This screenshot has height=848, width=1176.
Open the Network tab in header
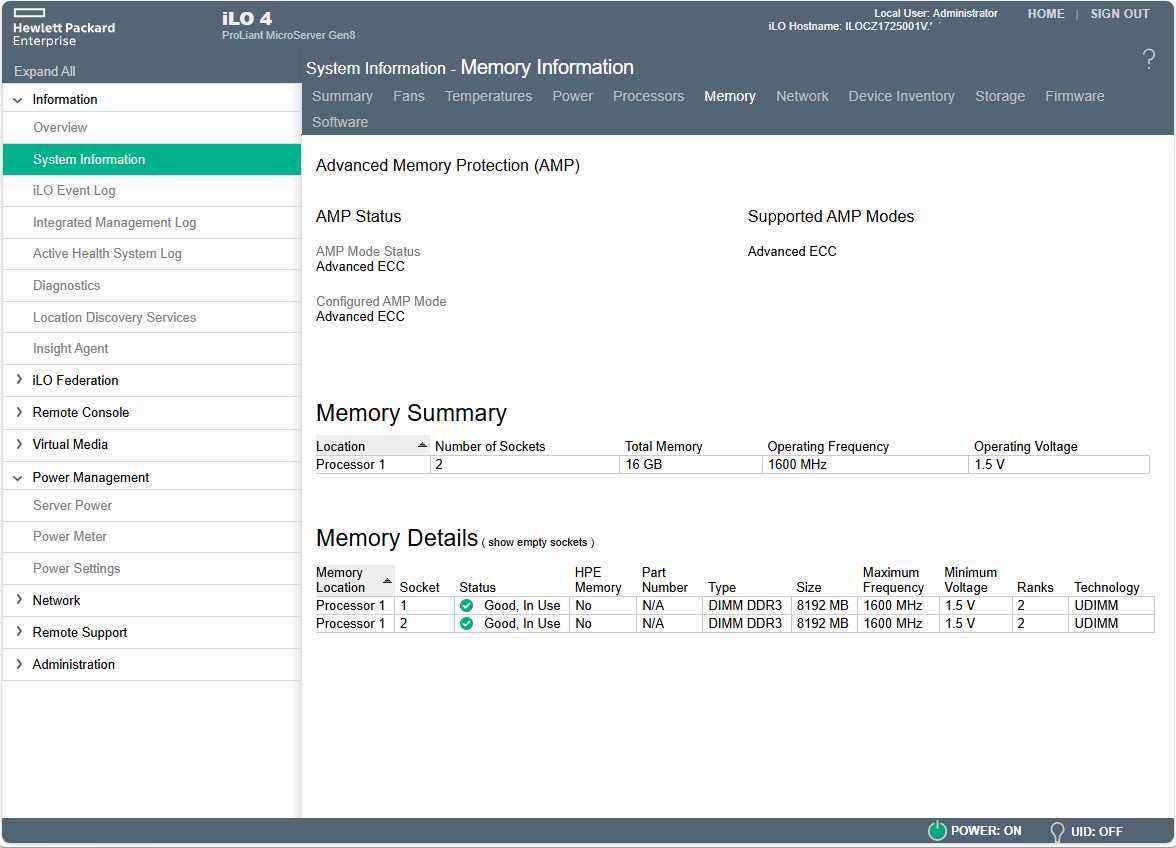(802, 96)
